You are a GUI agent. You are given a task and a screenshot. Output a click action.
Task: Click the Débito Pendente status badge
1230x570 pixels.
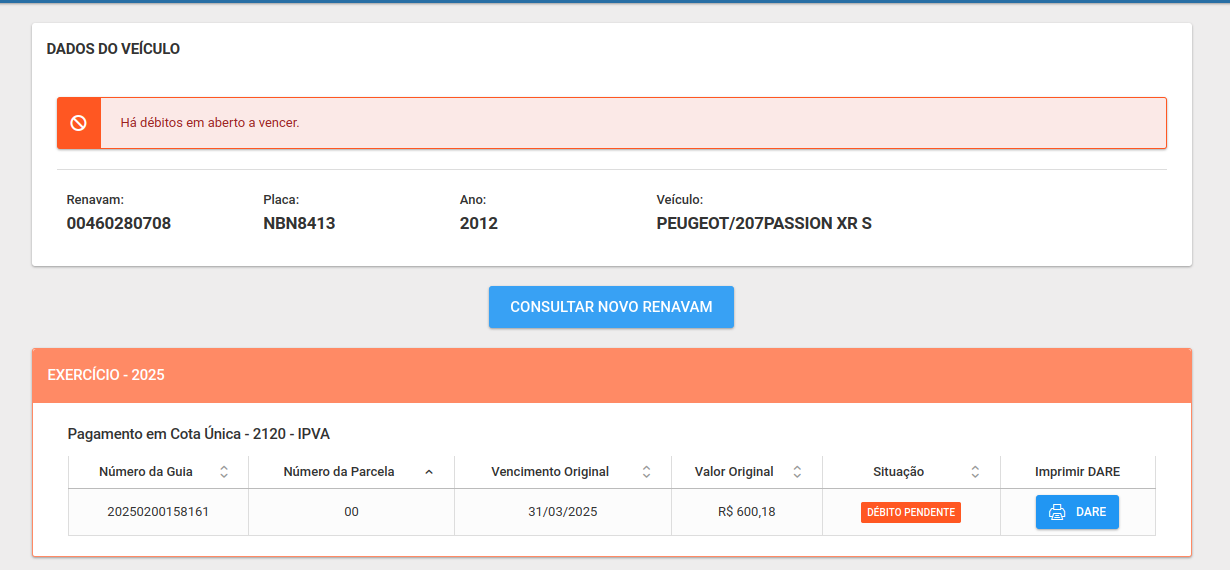point(910,512)
